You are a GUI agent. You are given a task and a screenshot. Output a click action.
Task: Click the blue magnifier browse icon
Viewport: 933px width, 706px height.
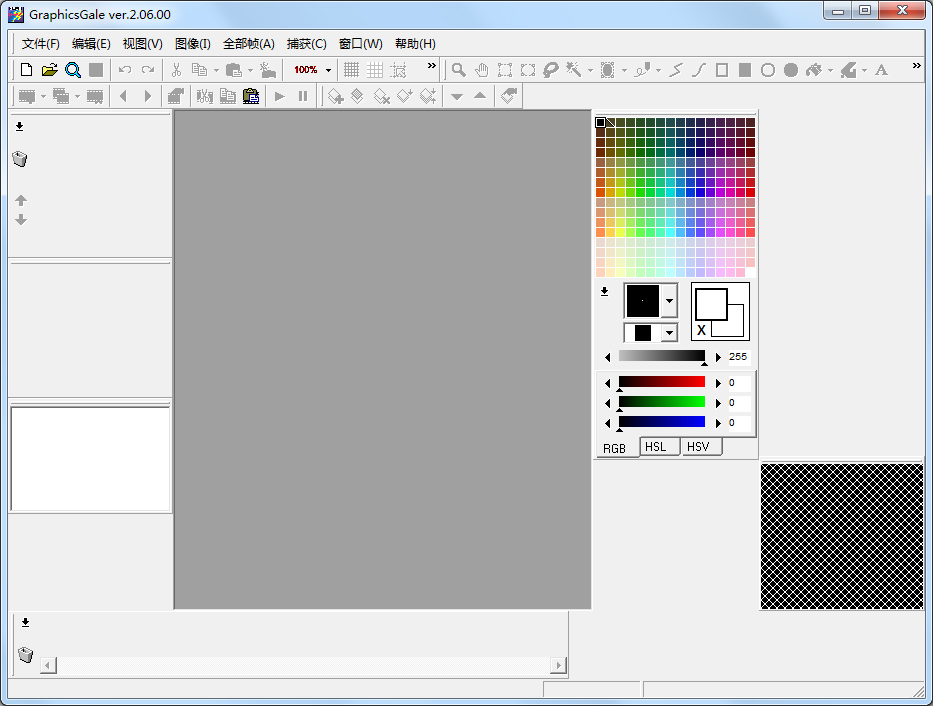click(x=73, y=70)
